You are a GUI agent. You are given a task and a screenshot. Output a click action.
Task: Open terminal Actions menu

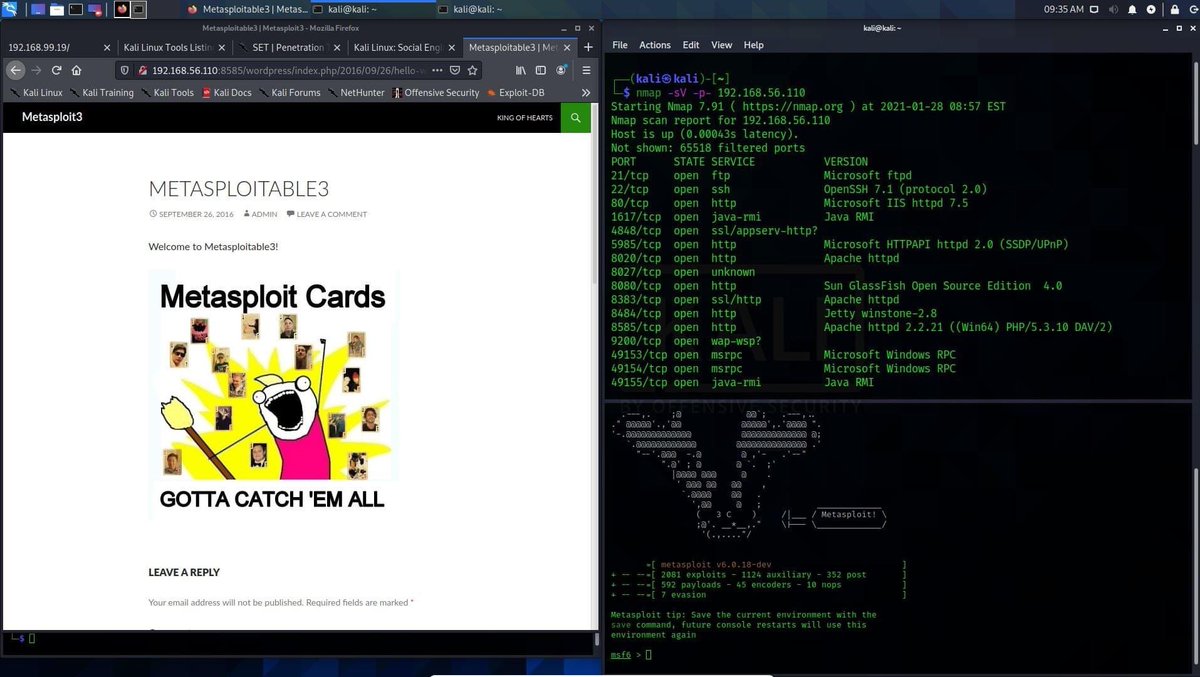click(x=655, y=45)
